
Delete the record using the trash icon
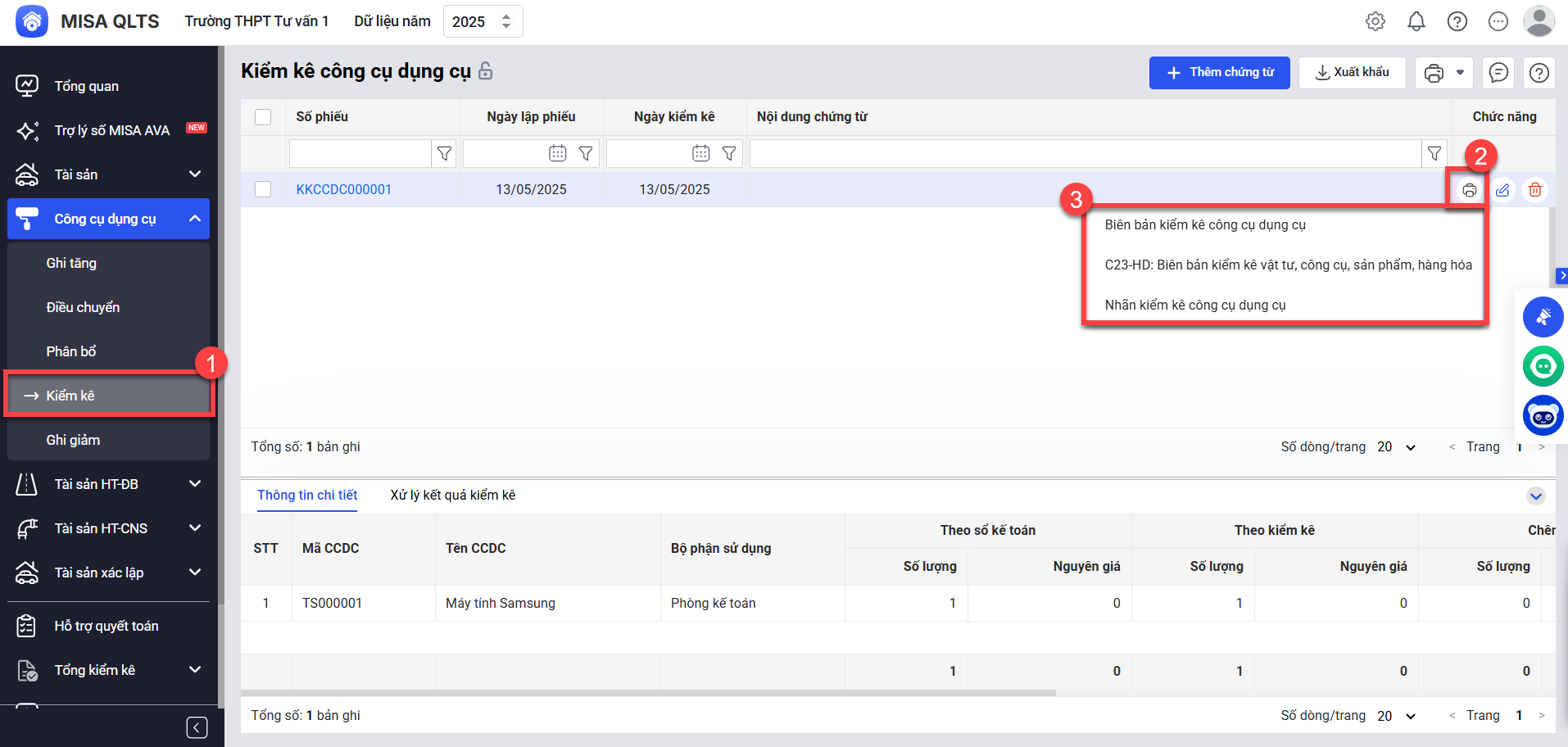point(1534,190)
